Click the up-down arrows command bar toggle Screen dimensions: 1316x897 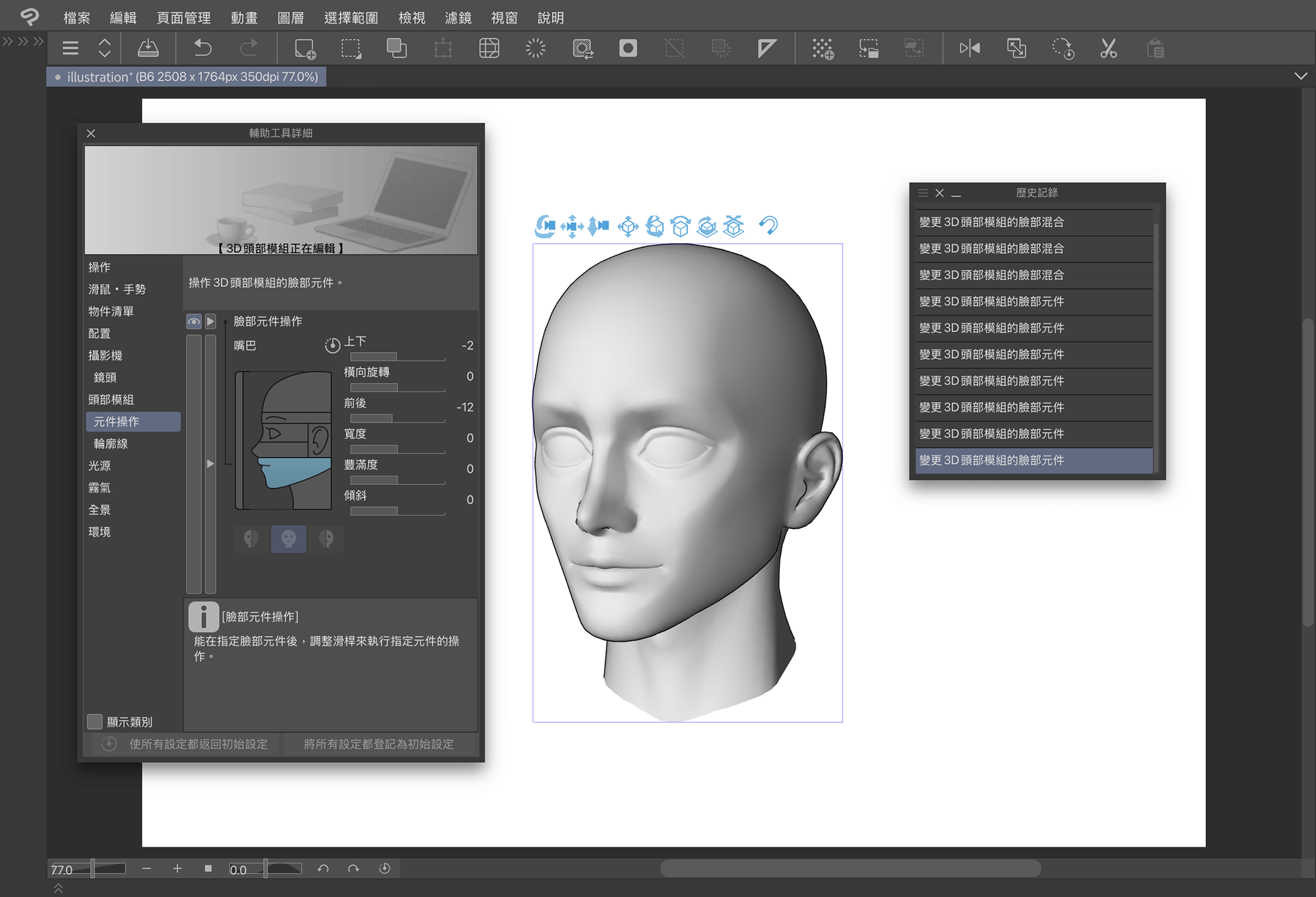click(x=105, y=48)
